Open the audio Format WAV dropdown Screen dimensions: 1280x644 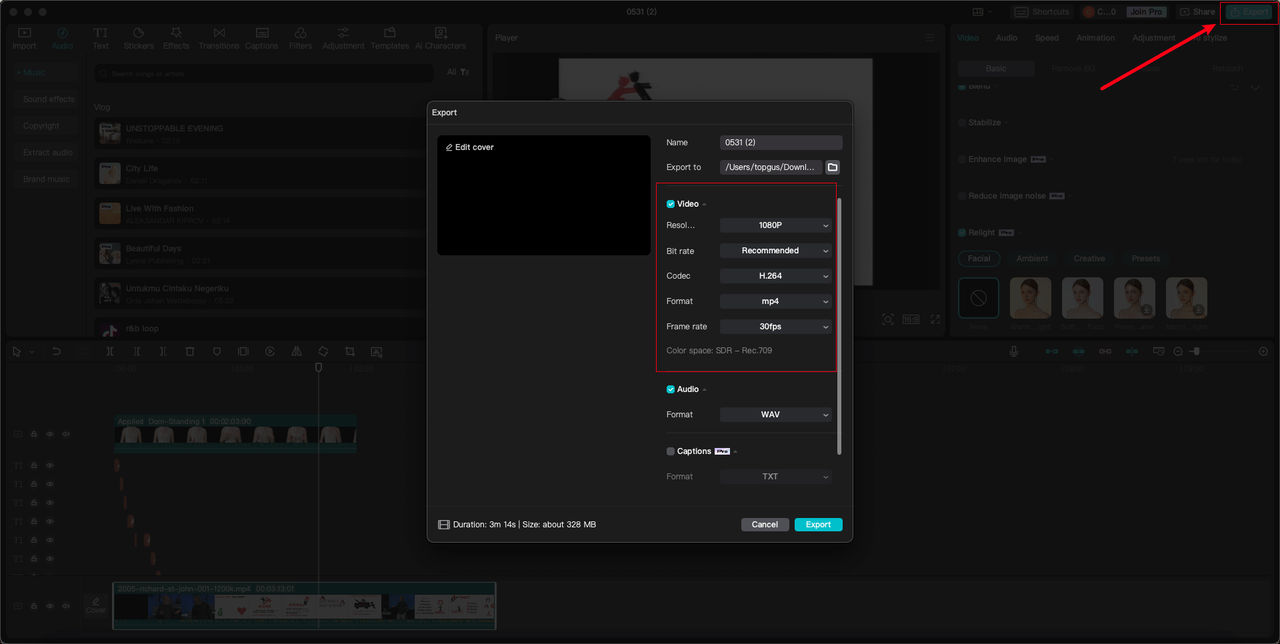pos(776,414)
